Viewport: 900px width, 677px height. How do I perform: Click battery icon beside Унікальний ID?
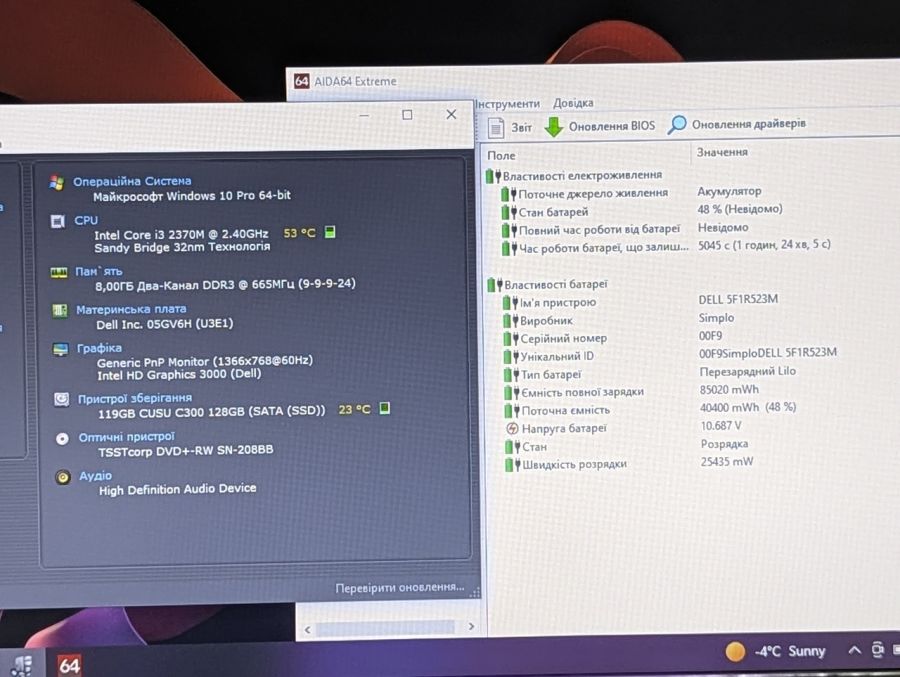point(511,357)
